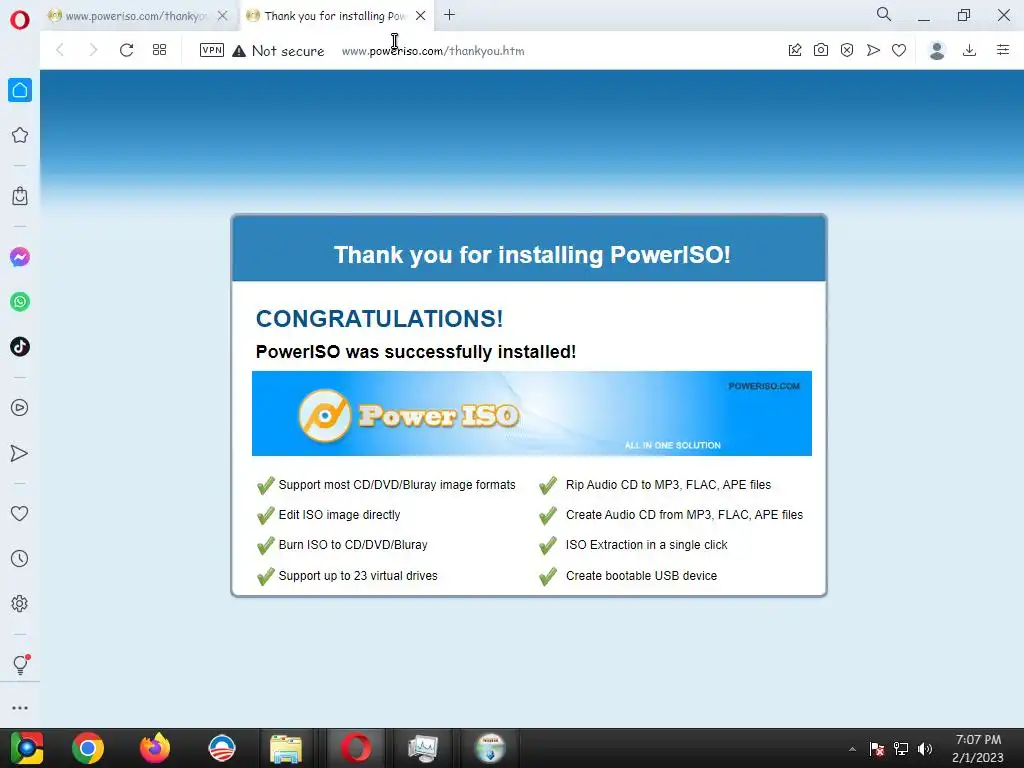Go forward to the next page

click(93, 50)
